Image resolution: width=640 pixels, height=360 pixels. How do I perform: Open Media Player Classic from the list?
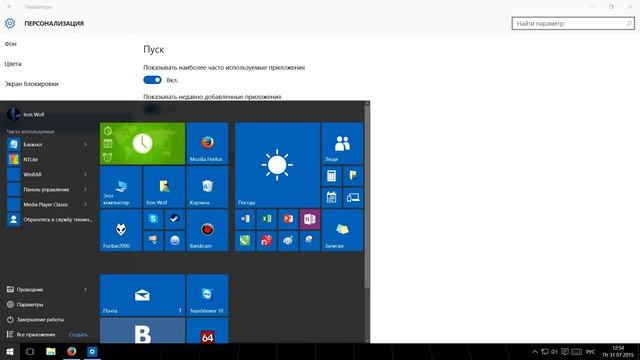[49, 204]
